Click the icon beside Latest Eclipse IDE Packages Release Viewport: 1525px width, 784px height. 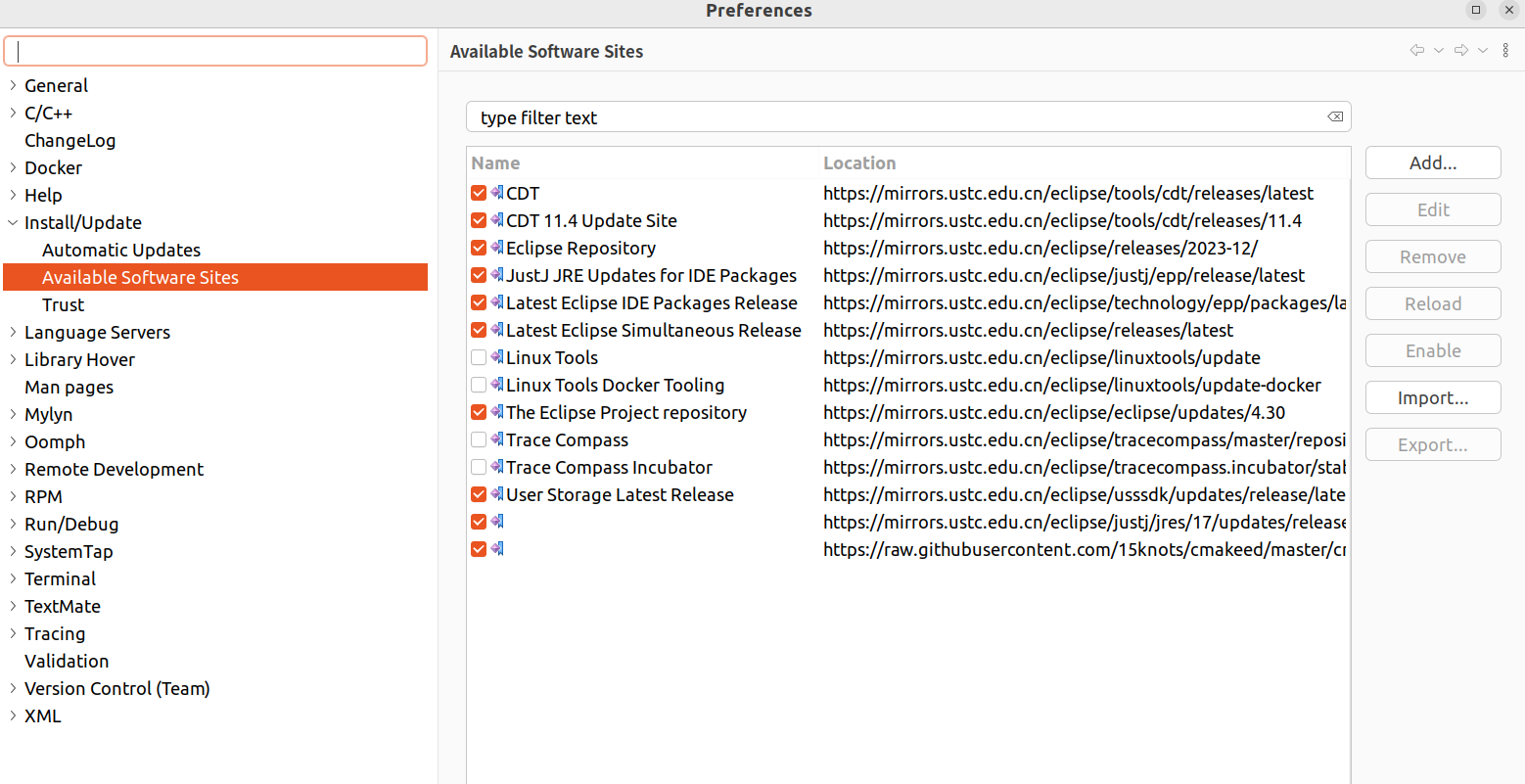[x=497, y=302]
